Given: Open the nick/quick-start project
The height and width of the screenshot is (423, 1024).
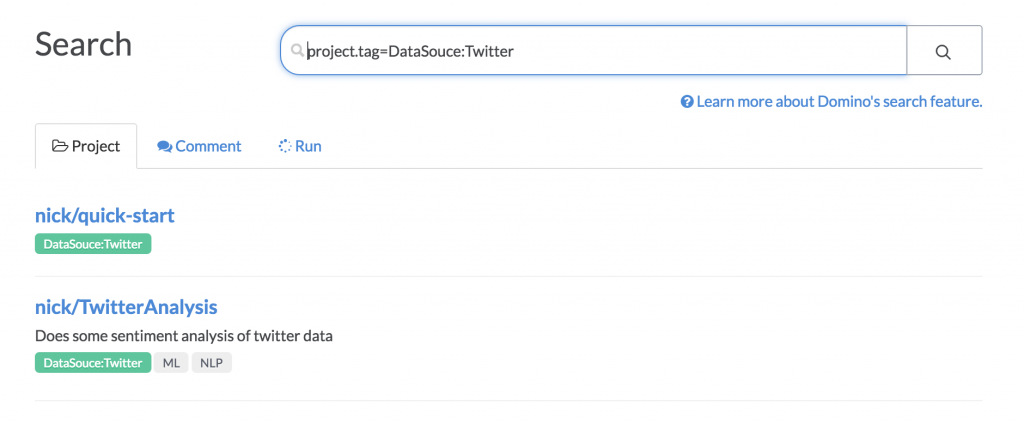Looking at the screenshot, I should click(105, 215).
